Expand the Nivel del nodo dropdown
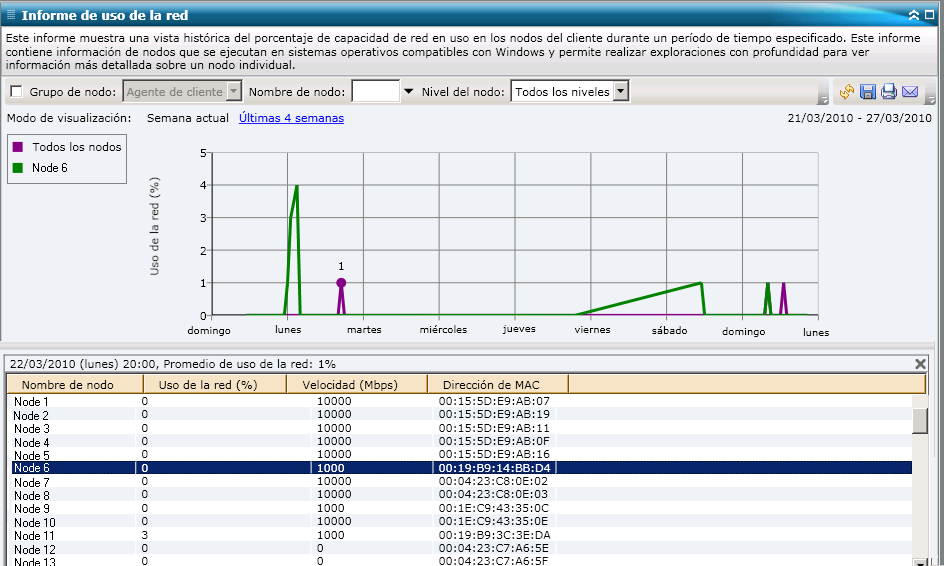This screenshot has height=566, width=944. coord(620,92)
